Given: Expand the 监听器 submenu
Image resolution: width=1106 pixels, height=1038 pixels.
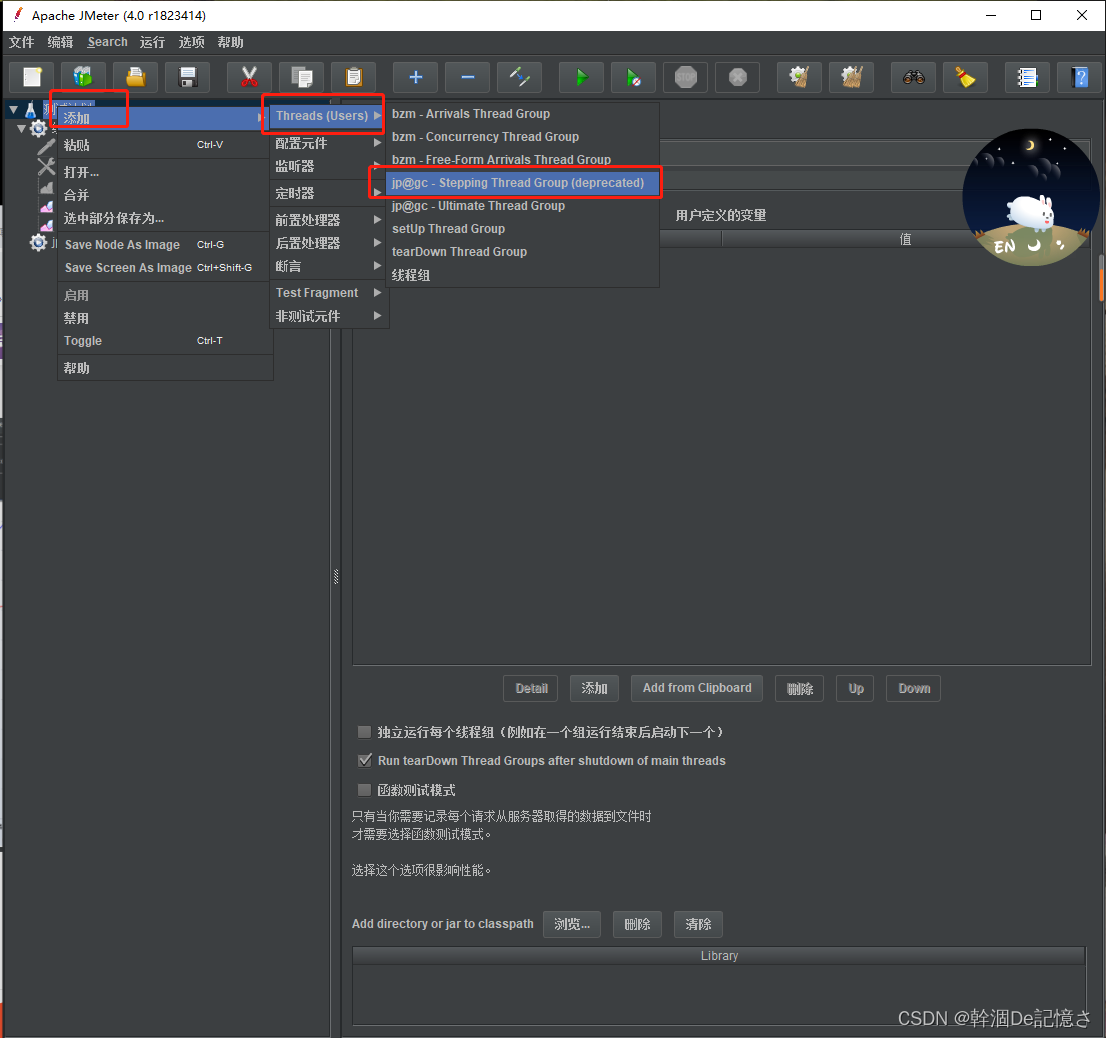Looking at the screenshot, I should point(327,166).
